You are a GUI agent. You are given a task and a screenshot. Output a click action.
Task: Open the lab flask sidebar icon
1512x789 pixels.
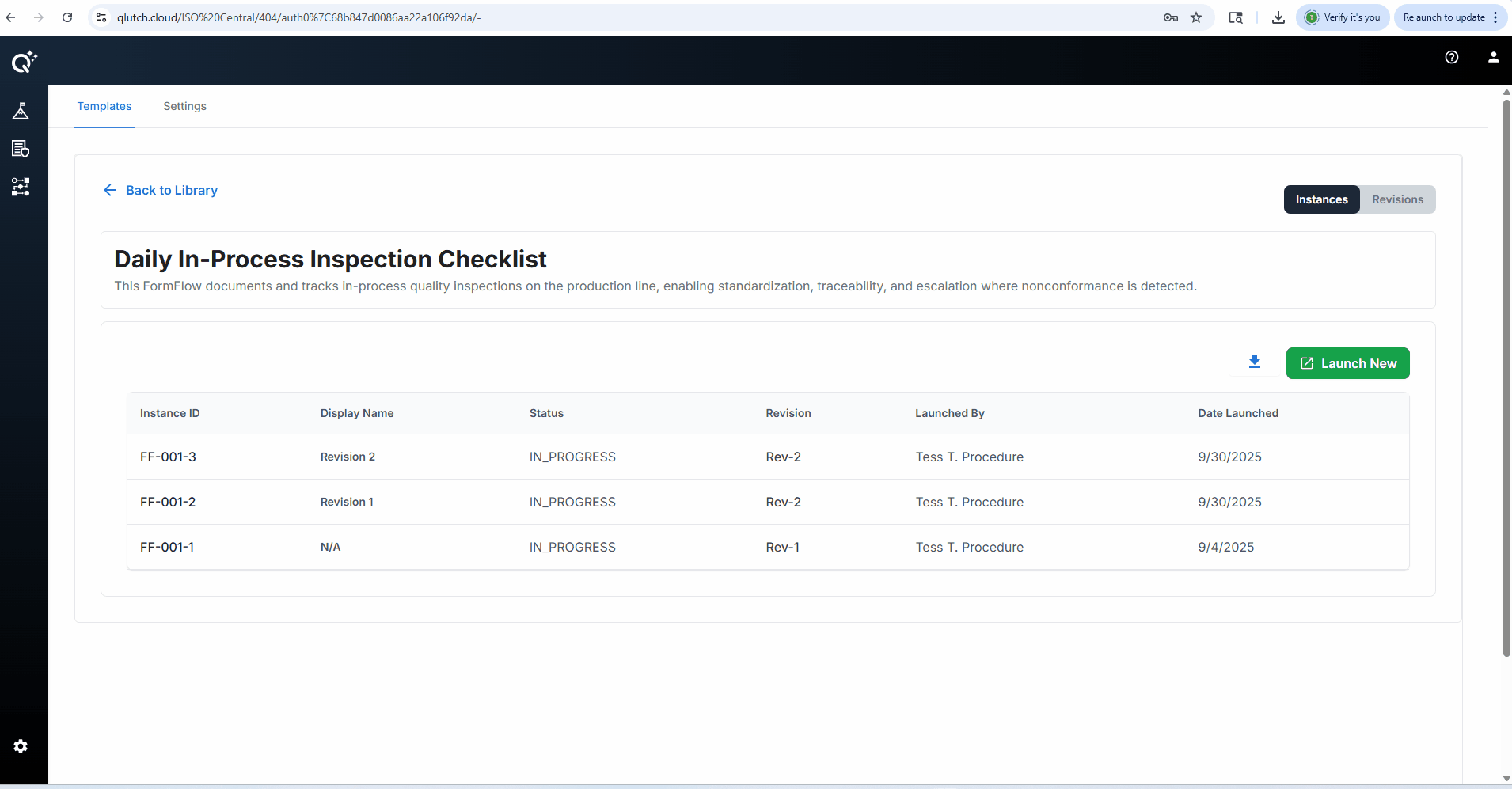[x=21, y=111]
